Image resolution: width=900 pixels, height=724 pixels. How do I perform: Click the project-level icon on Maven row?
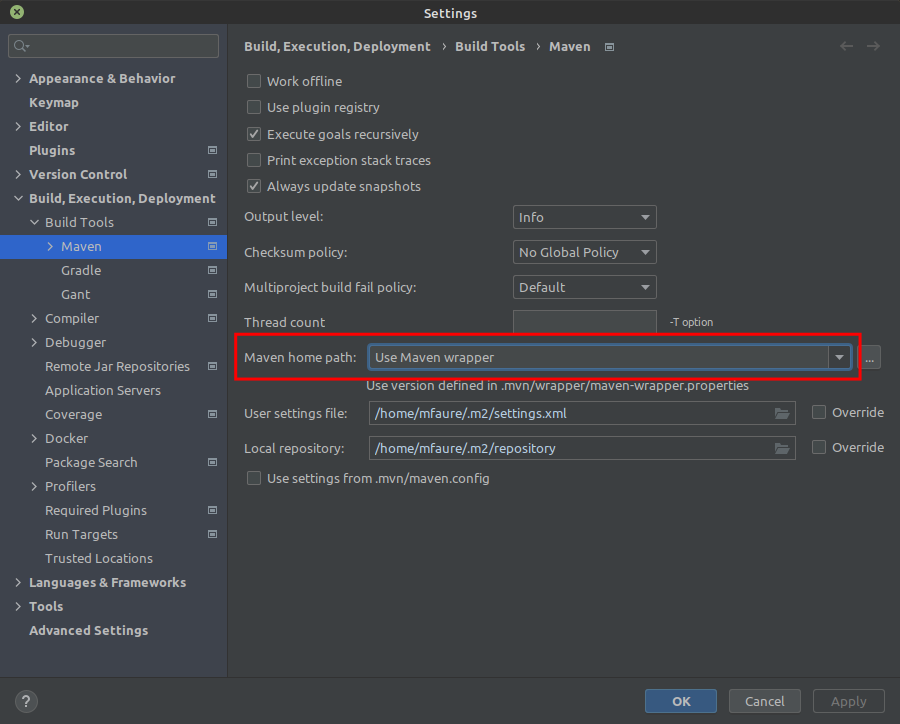212,246
